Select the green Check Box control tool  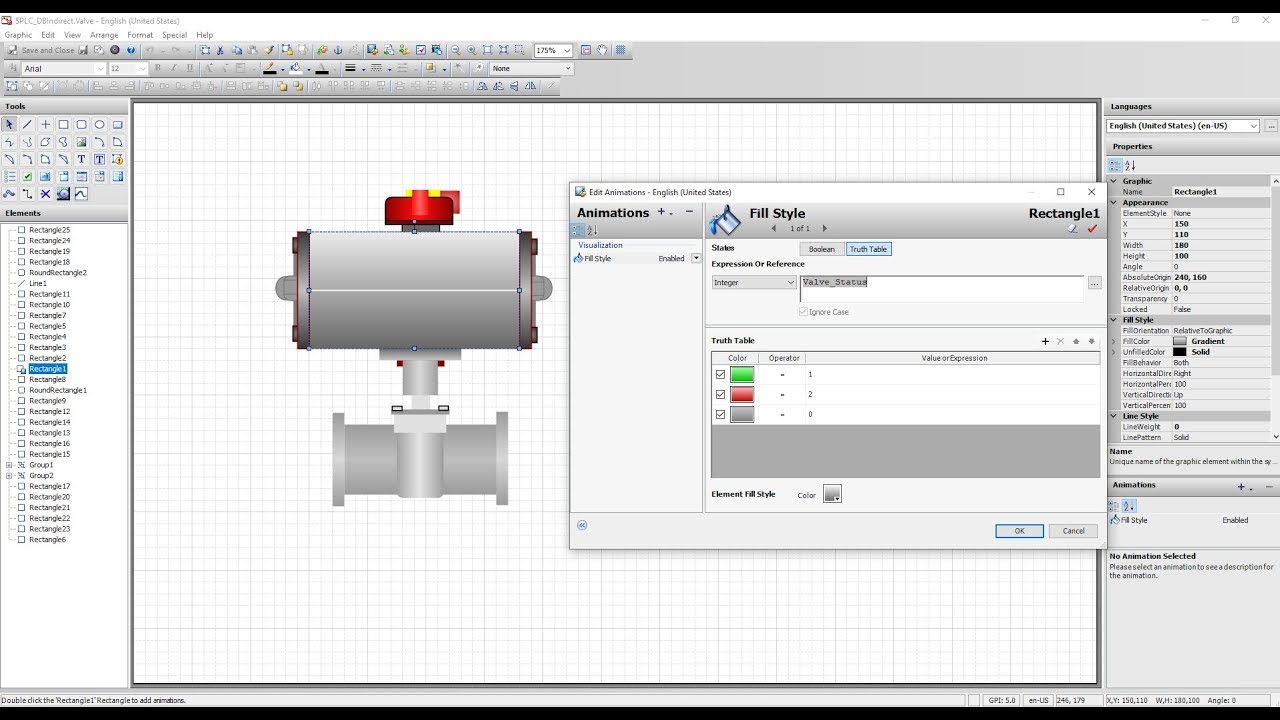pyautogui.click(x=27, y=177)
